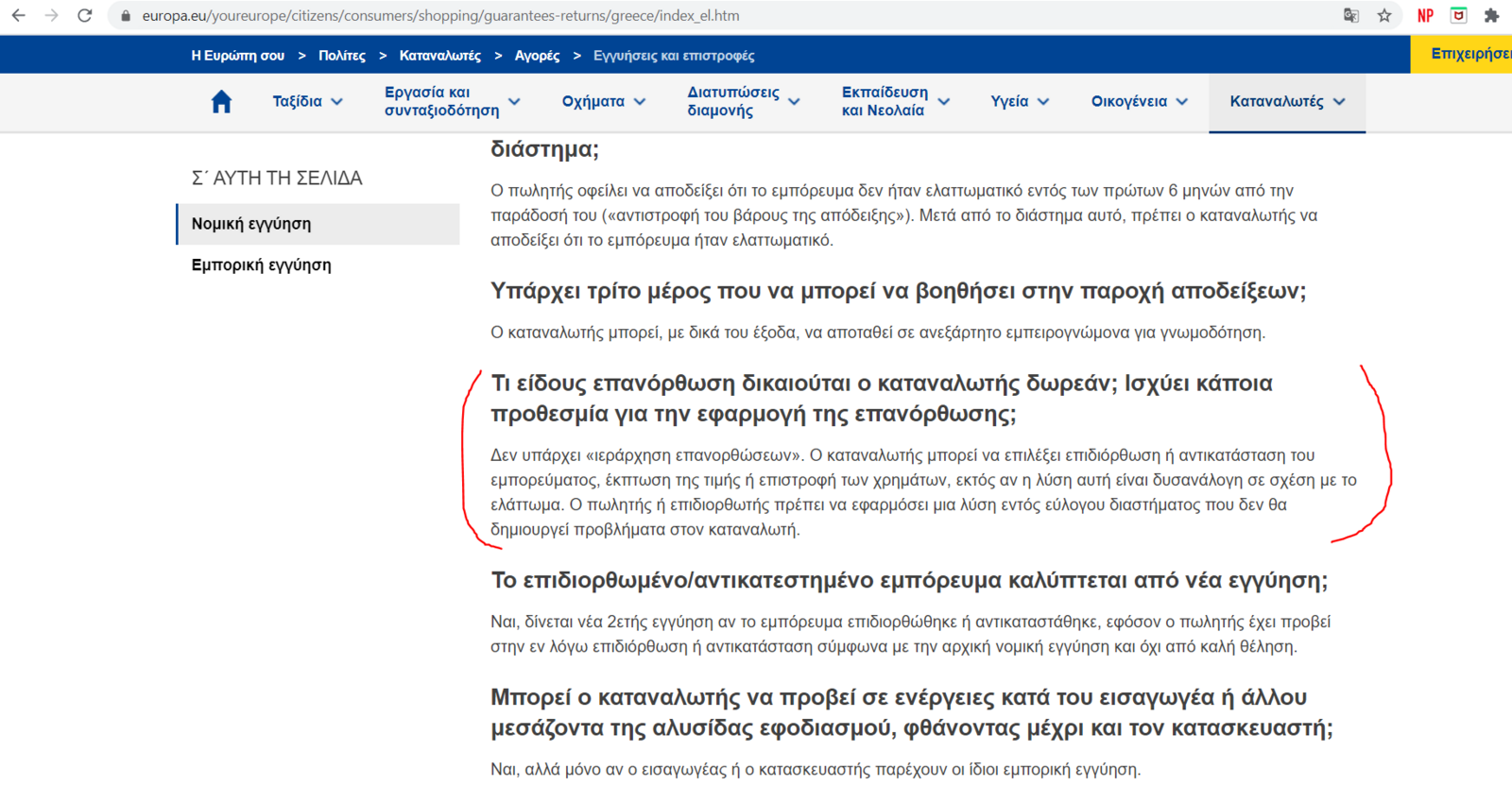Open Εκπαίδευση και Νεολαία menu

pyautogui.click(x=885, y=101)
